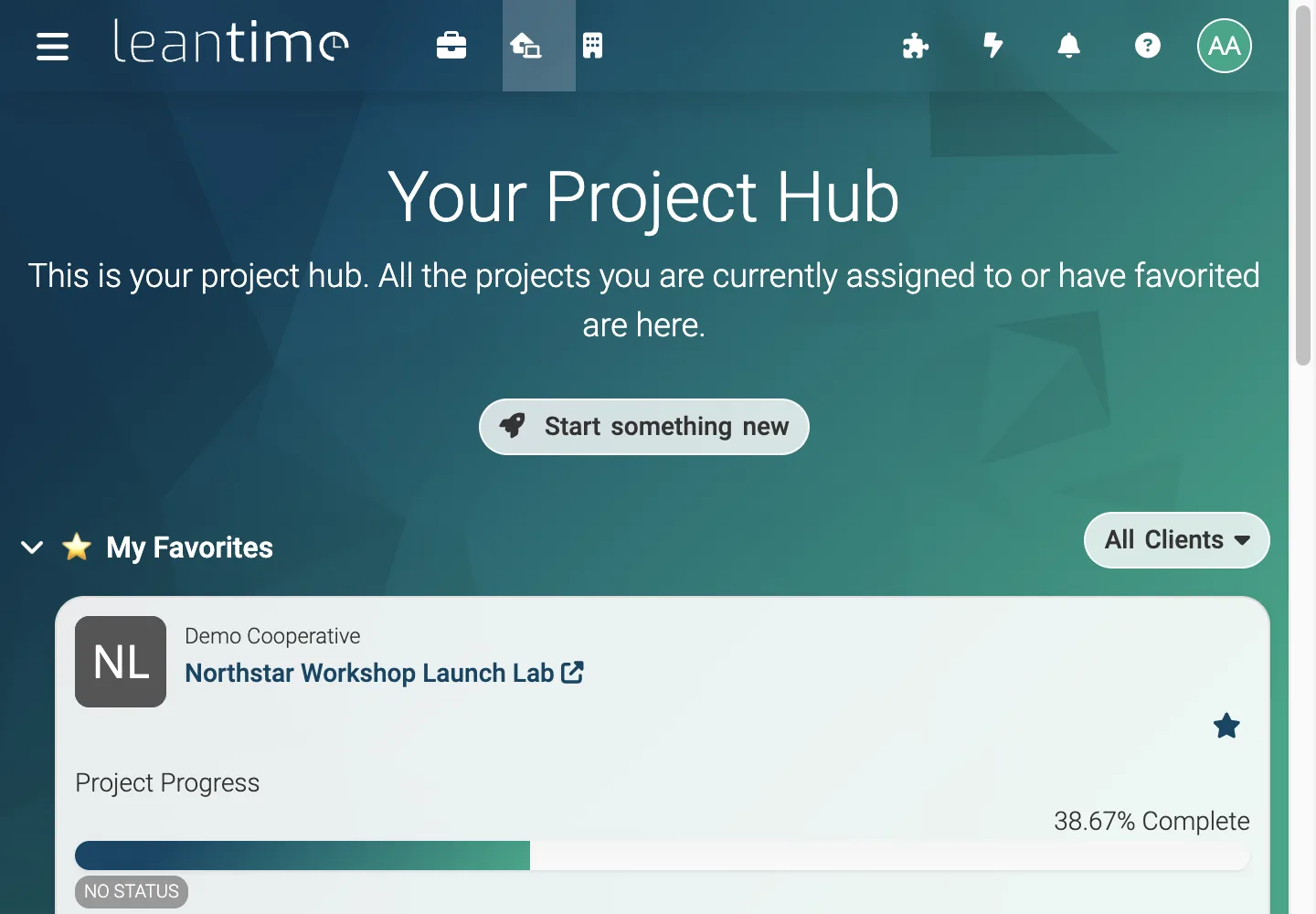Screen dimensions: 1316x914
Task: Open the plugins puzzle-piece icon
Action: coord(915,46)
